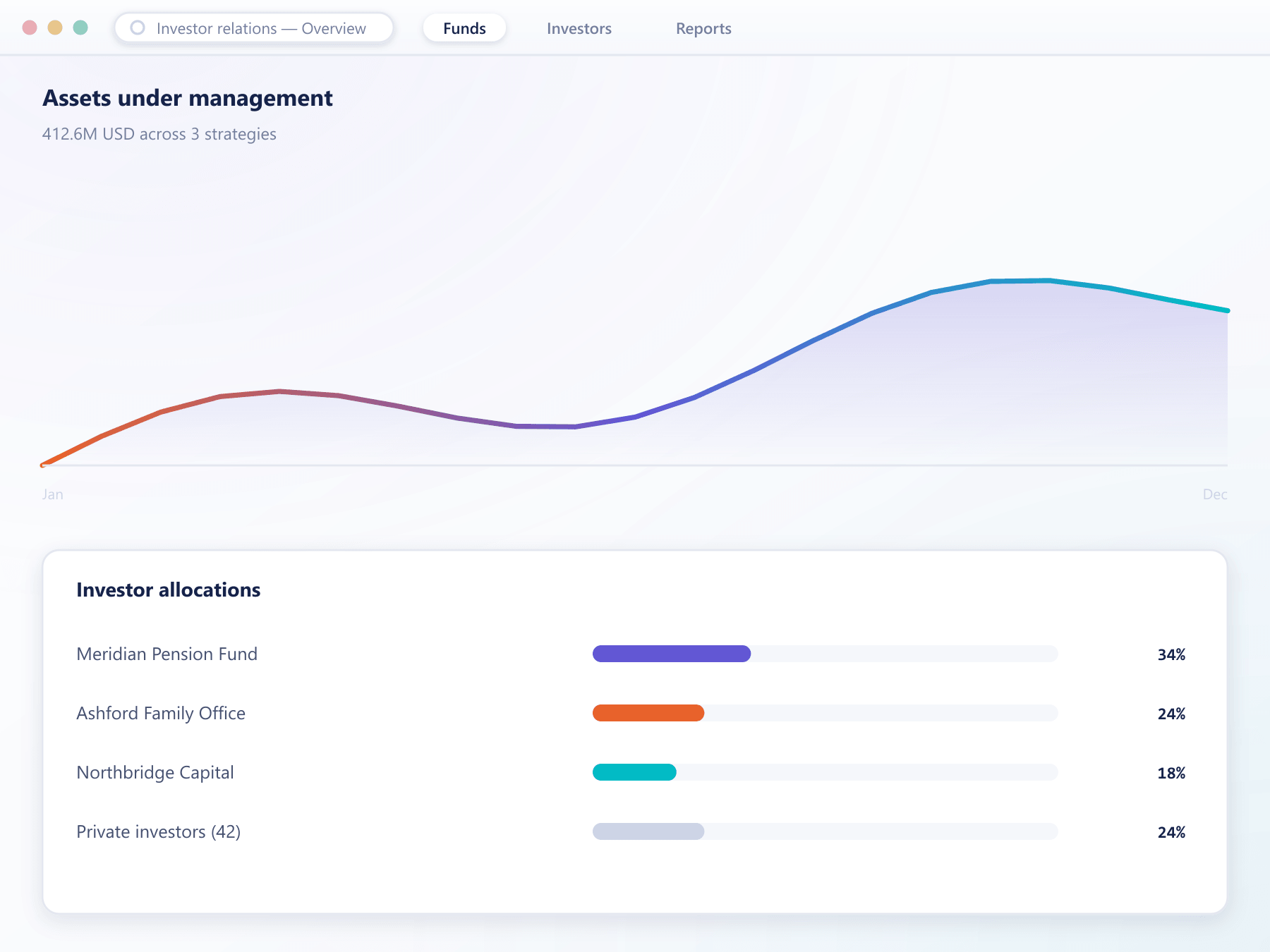
Task: Click the 34% allocation value
Action: (1171, 654)
